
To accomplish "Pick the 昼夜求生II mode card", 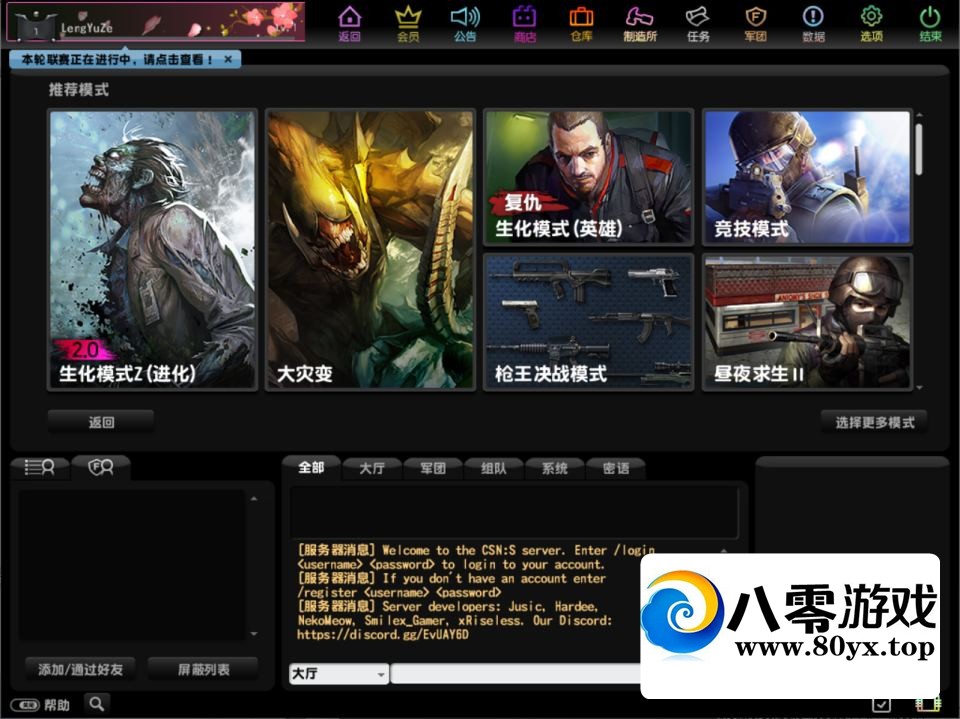I will point(808,322).
